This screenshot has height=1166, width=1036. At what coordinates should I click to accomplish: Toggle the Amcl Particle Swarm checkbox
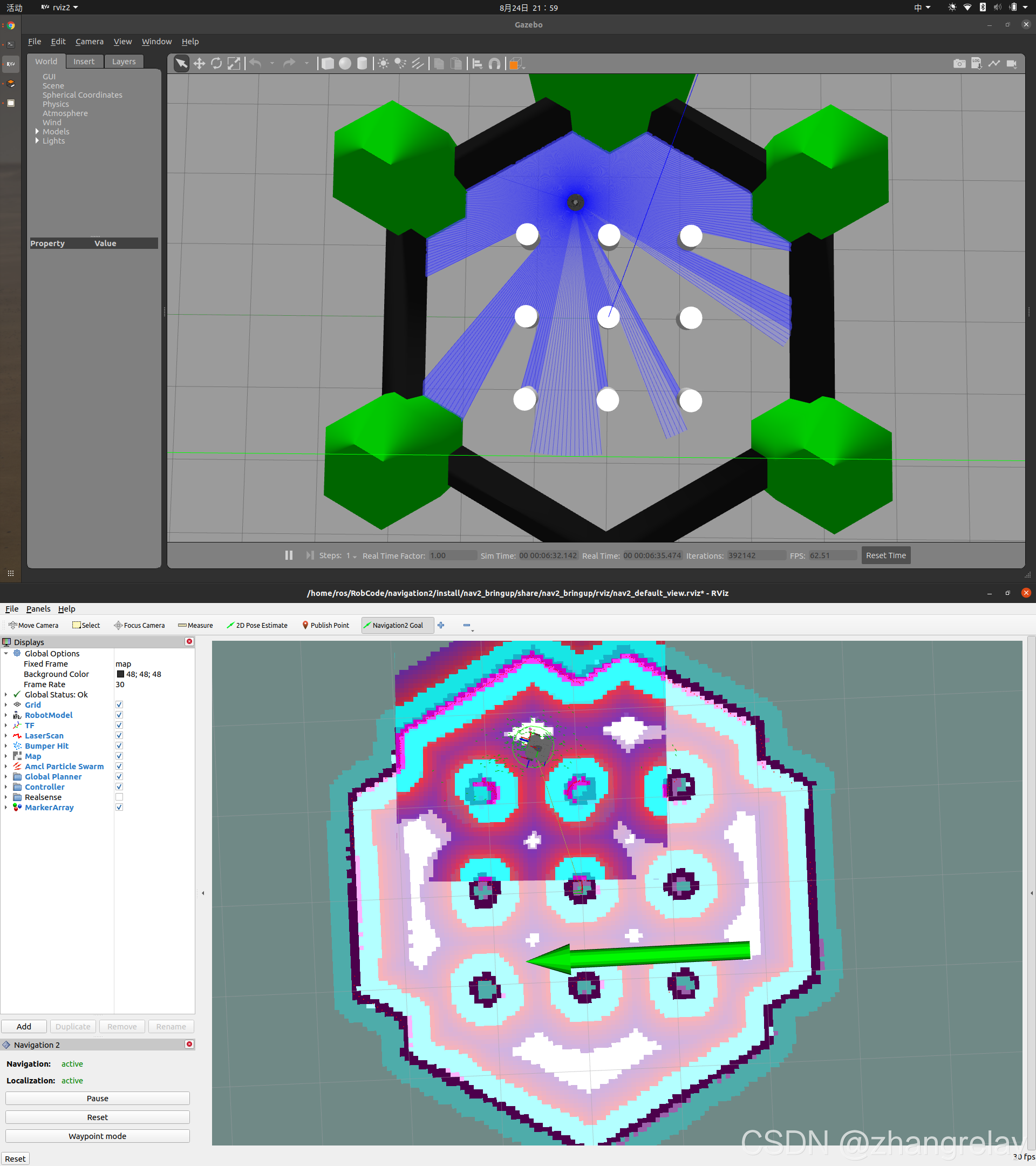pyautogui.click(x=119, y=766)
